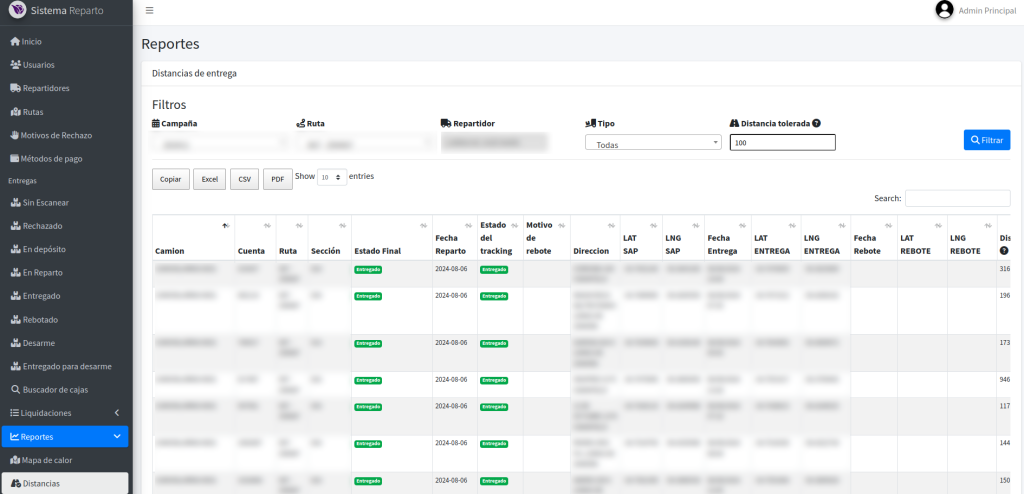This screenshot has height=494, width=1024.
Task: Click the Tipo filter label icon
Action: coord(590,123)
